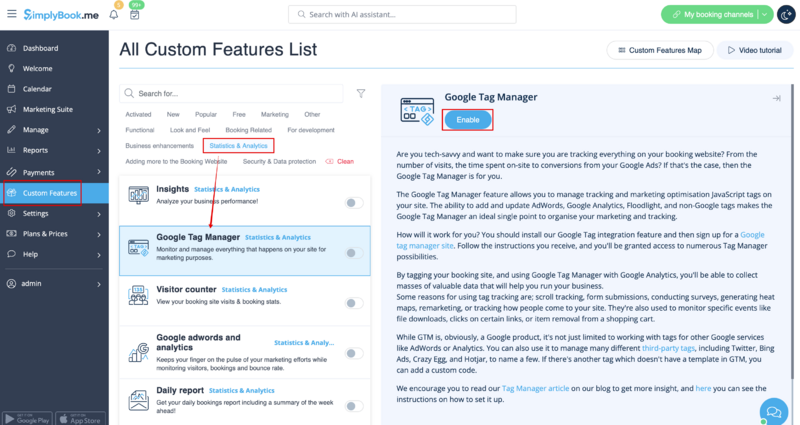Click the blue Enable button
The image size is (800, 425).
click(468, 120)
